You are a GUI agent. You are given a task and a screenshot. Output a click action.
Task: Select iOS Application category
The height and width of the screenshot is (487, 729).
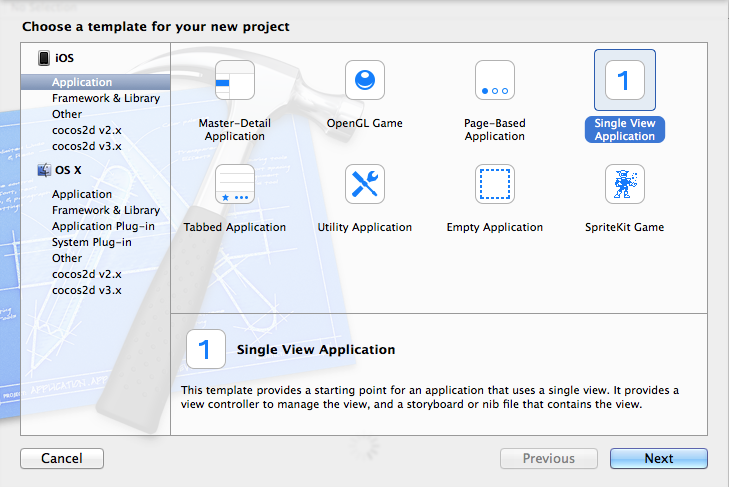pos(95,82)
